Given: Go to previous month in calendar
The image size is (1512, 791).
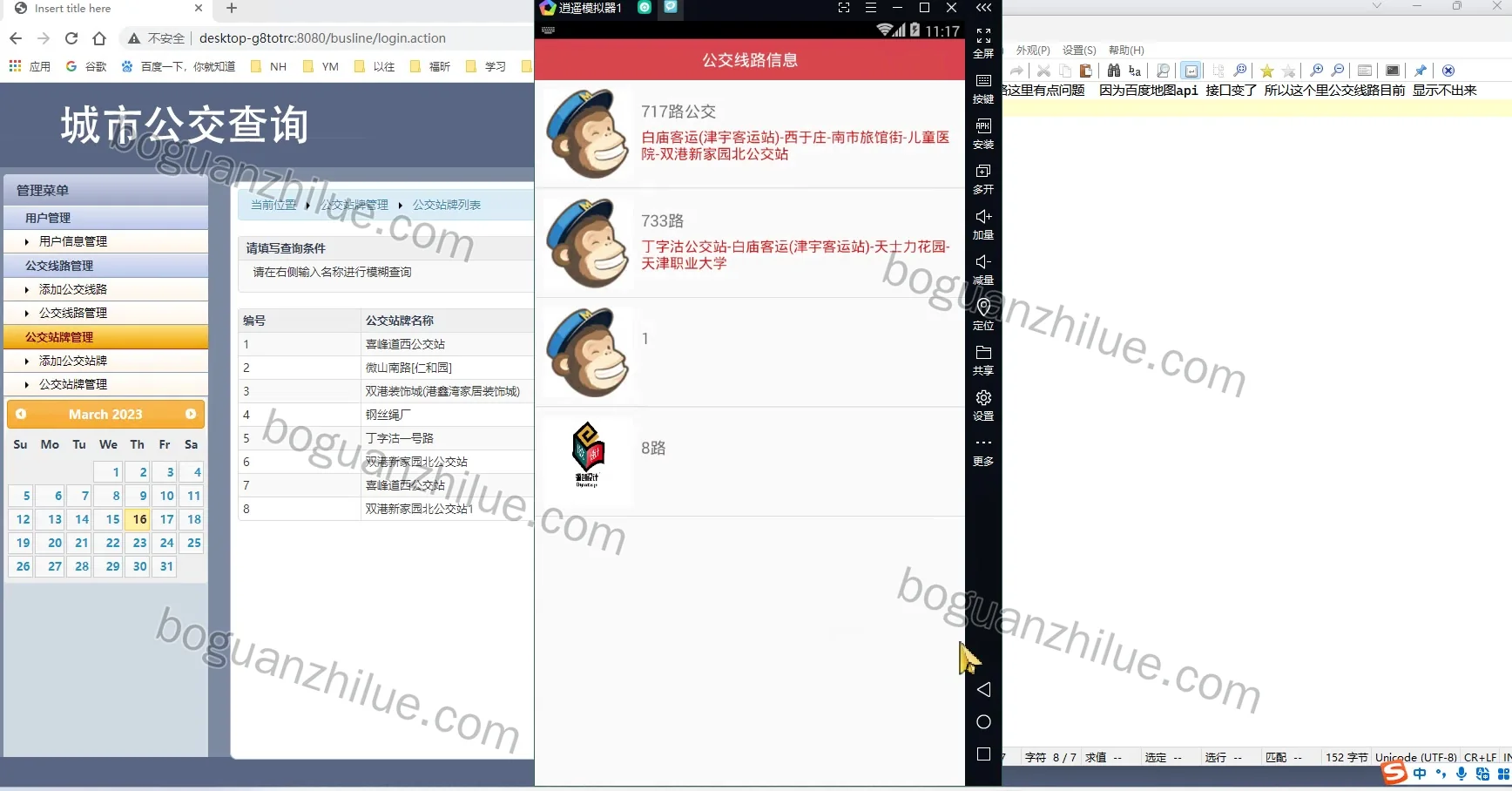Looking at the screenshot, I should pyautogui.click(x=21, y=415).
